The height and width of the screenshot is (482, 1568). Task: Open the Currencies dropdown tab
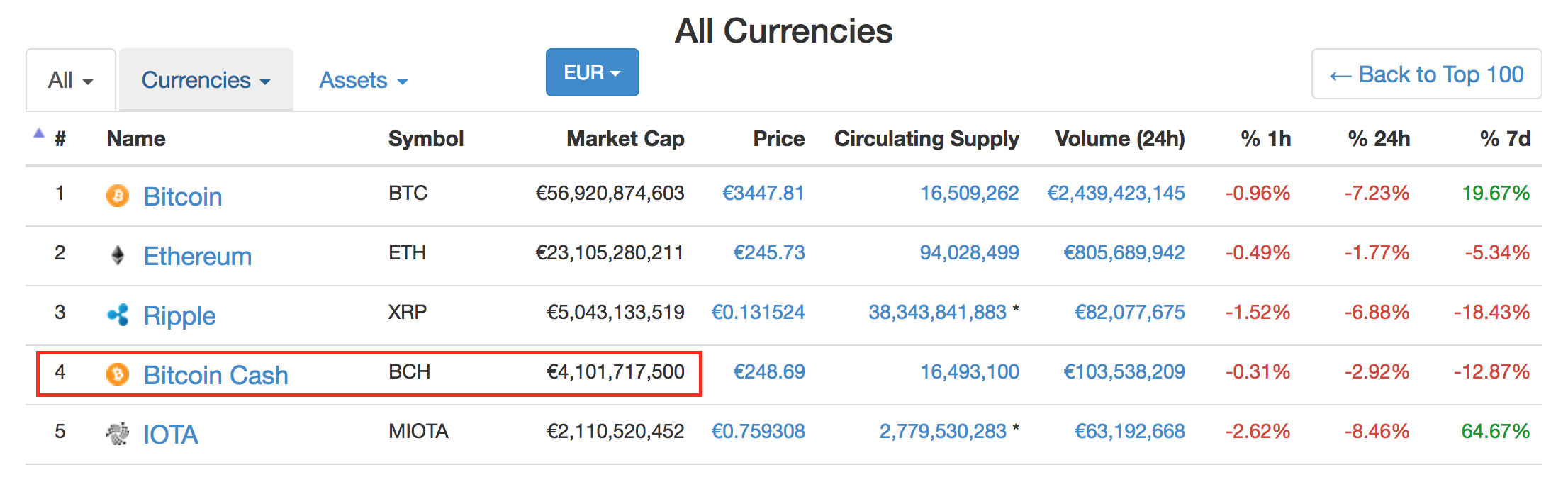(206, 80)
